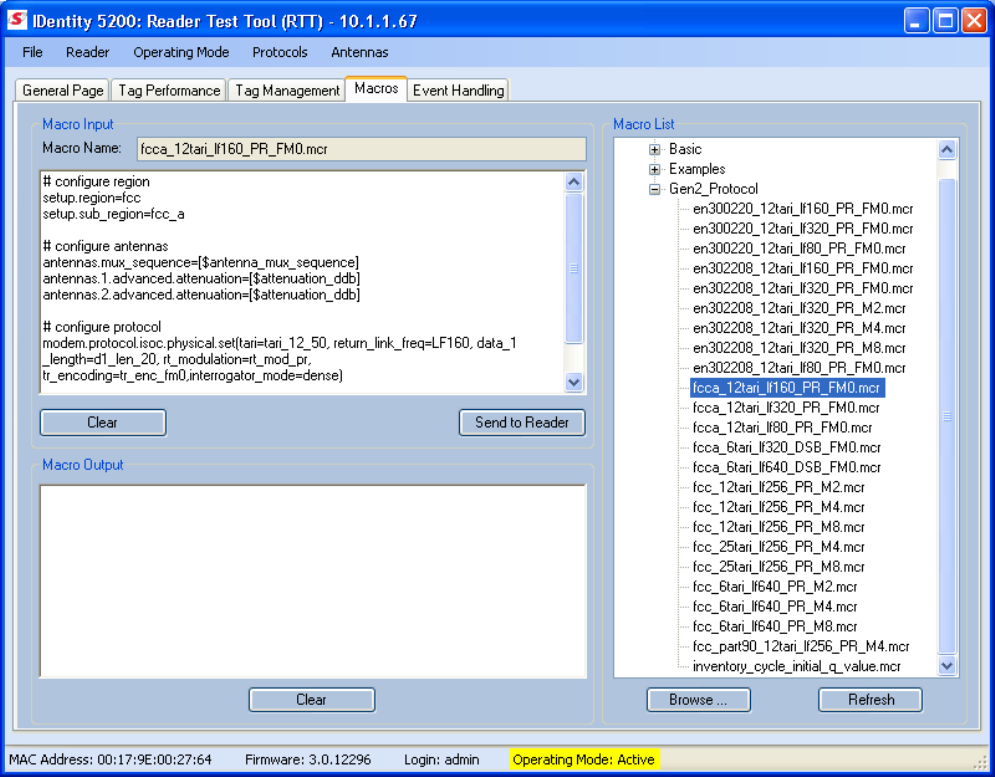Click the Macro List scrollbar thumb
This screenshot has width=995, height=777.
tap(947, 416)
